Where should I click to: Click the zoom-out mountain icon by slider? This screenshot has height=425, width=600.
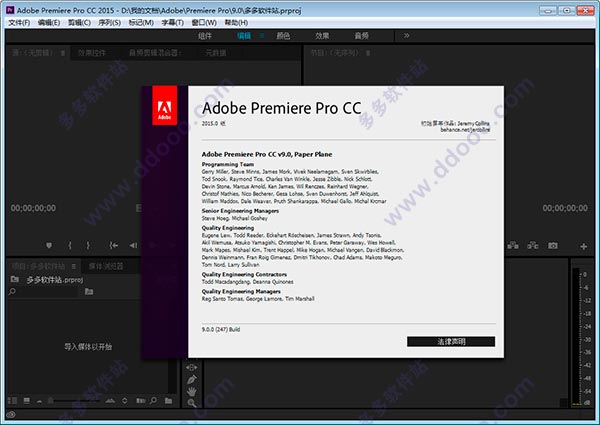(39, 401)
